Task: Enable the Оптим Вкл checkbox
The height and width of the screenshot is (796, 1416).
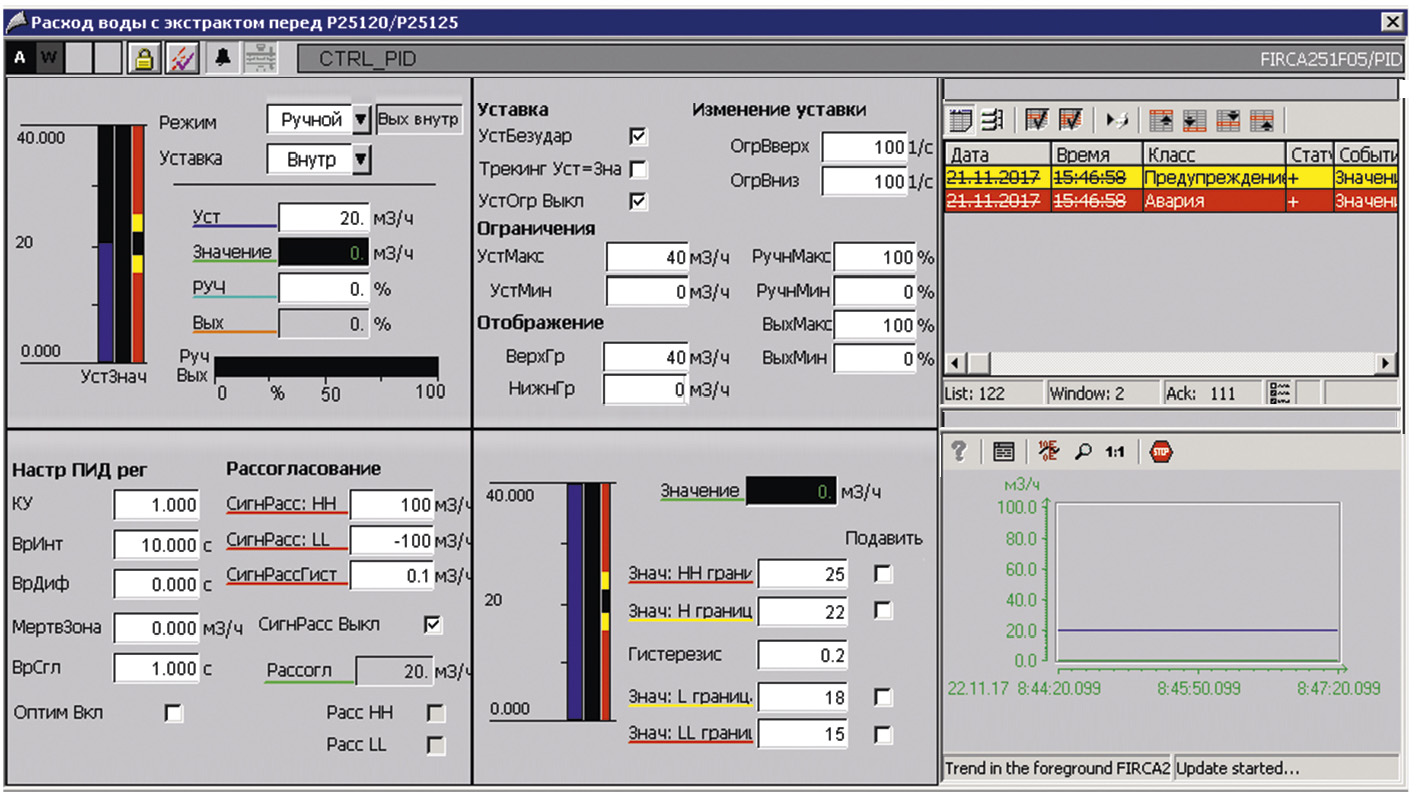Action: click(174, 713)
